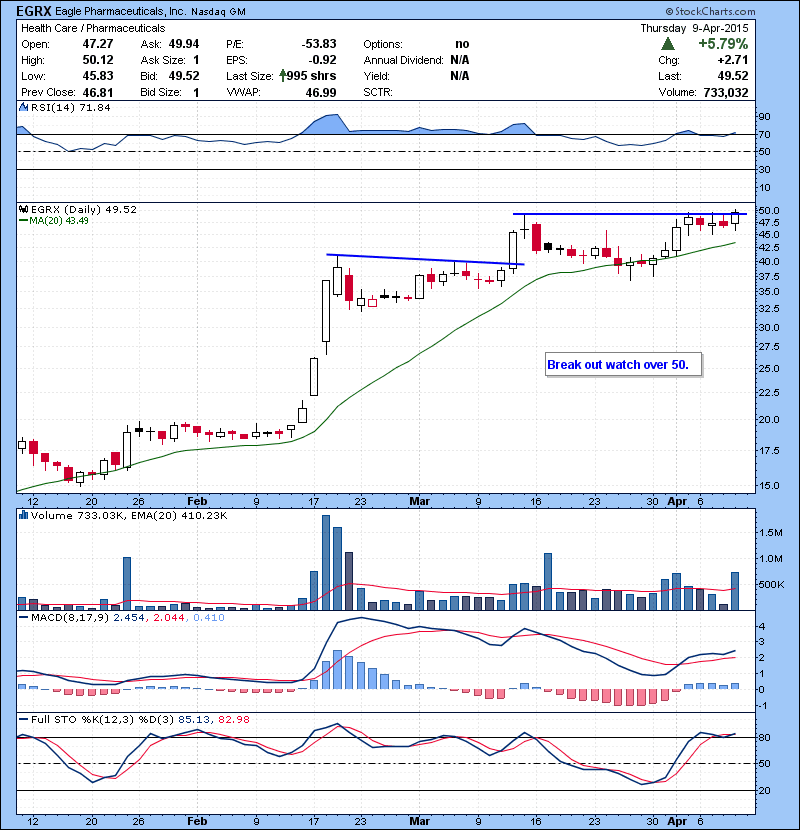The width and height of the screenshot is (800, 830).
Task: Click the MA(20) 43.49 legend text
Action: pos(59,220)
